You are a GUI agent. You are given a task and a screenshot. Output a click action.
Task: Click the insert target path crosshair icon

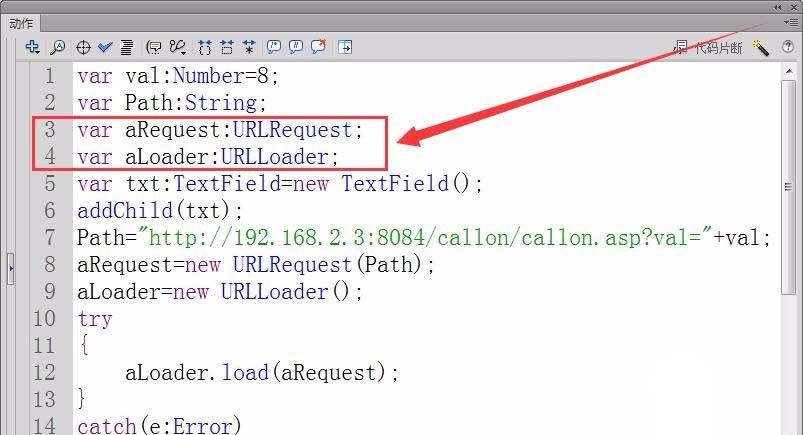83,48
